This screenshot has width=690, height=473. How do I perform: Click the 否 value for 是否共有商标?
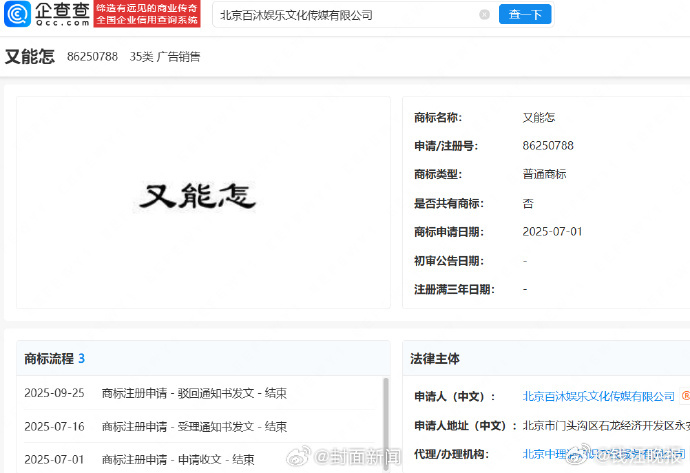[x=528, y=203]
